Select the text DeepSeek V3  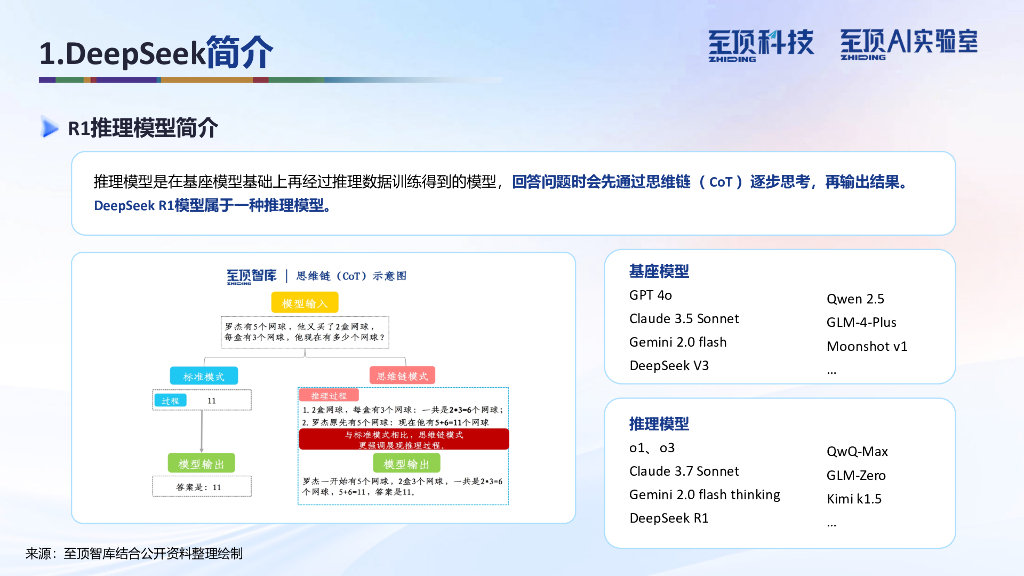[669, 366]
